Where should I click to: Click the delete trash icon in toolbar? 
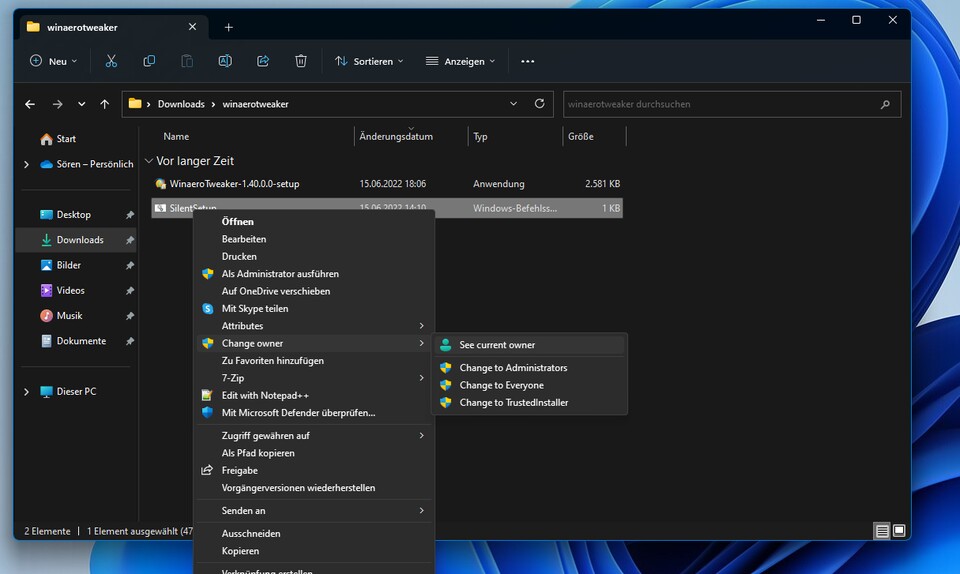[x=301, y=61]
